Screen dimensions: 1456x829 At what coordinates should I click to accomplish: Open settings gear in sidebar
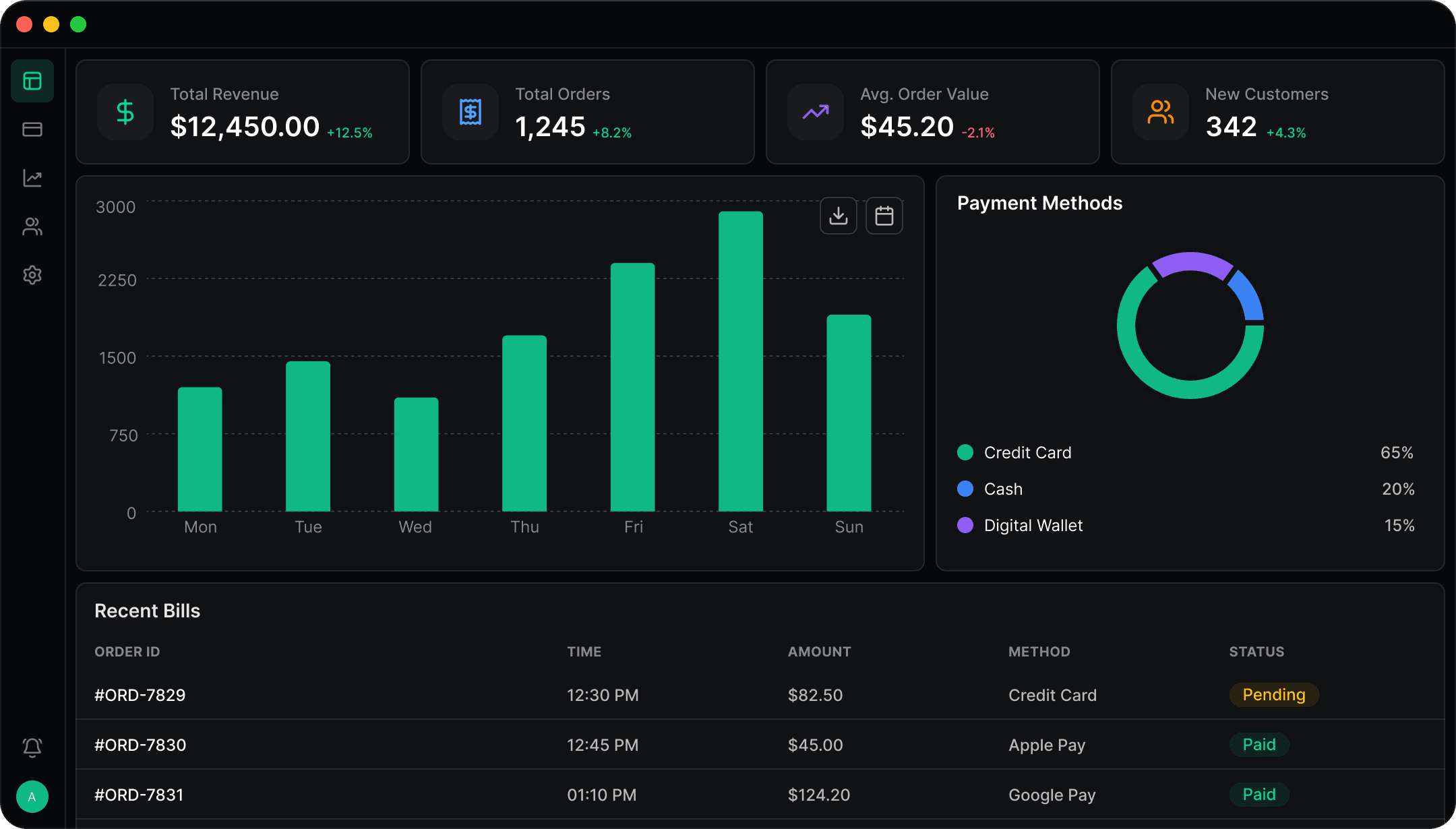[x=32, y=275]
